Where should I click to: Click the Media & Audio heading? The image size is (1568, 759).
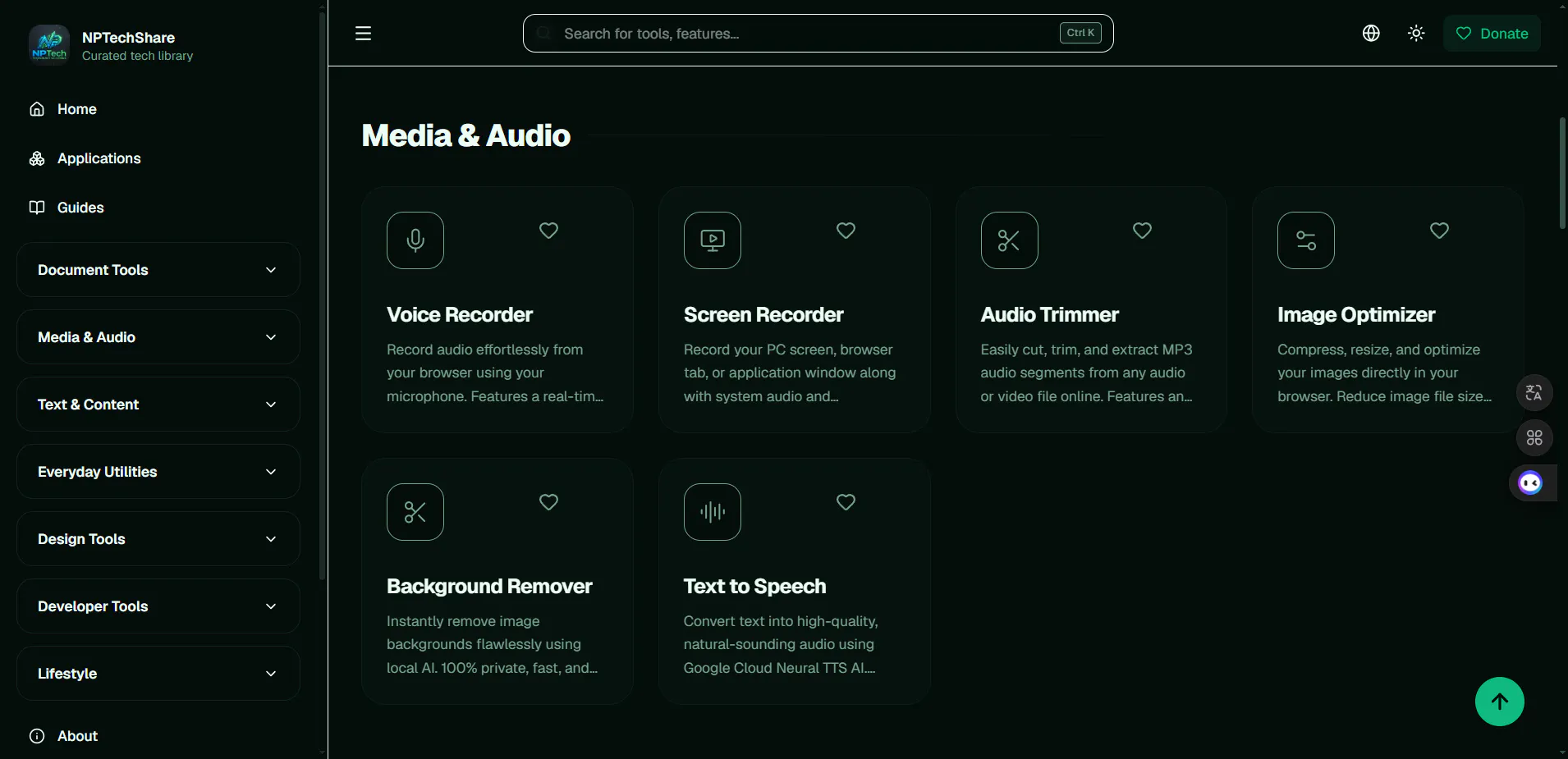[466, 136]
